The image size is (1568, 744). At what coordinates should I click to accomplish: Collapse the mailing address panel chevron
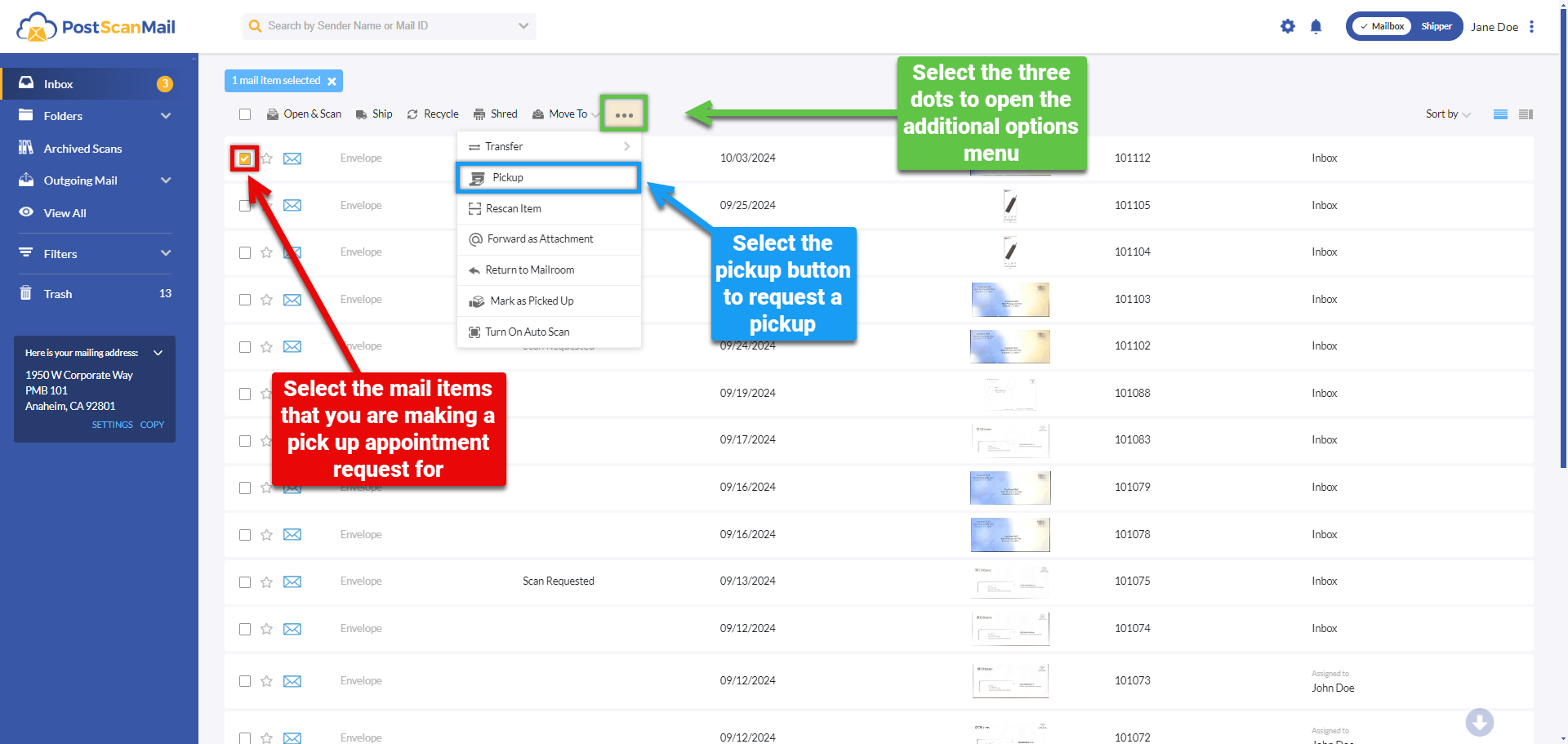(158, 353)
